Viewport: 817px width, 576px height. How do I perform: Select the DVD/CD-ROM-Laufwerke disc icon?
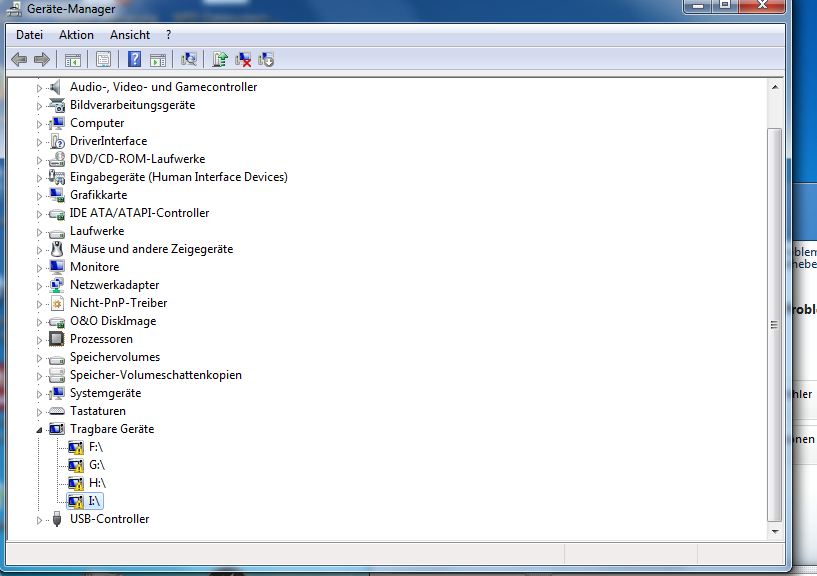coord(56,159)
